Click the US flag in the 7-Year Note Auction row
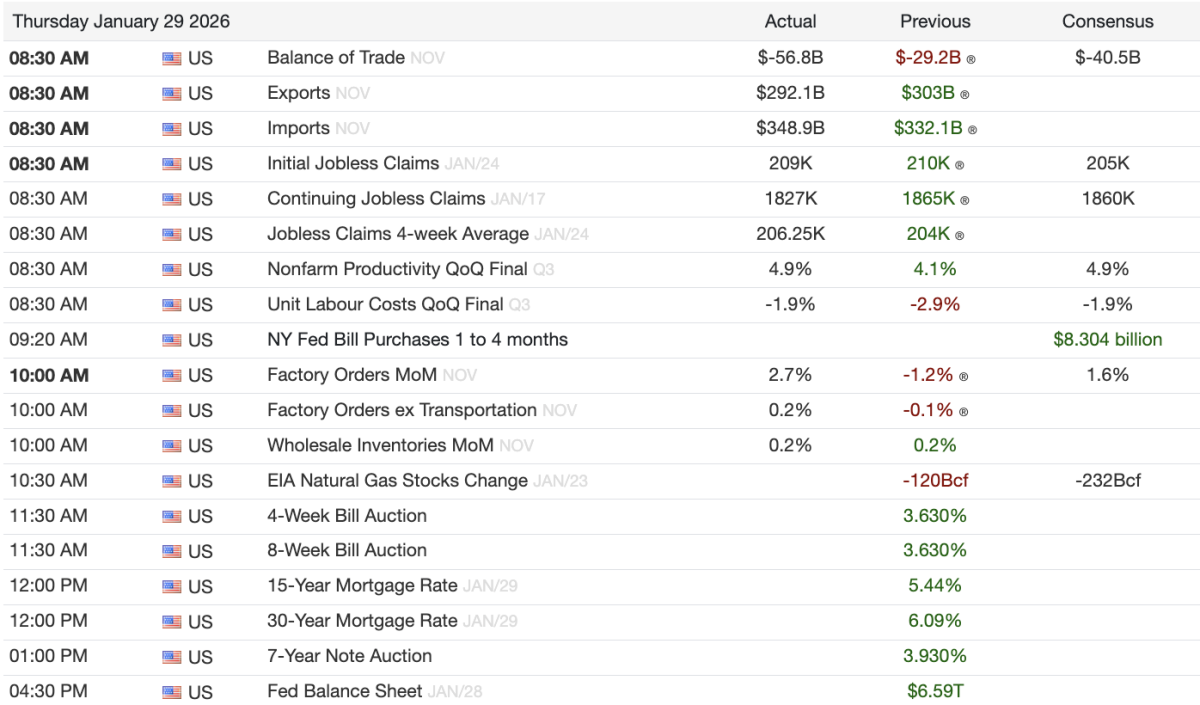 [x=172, y=657]
